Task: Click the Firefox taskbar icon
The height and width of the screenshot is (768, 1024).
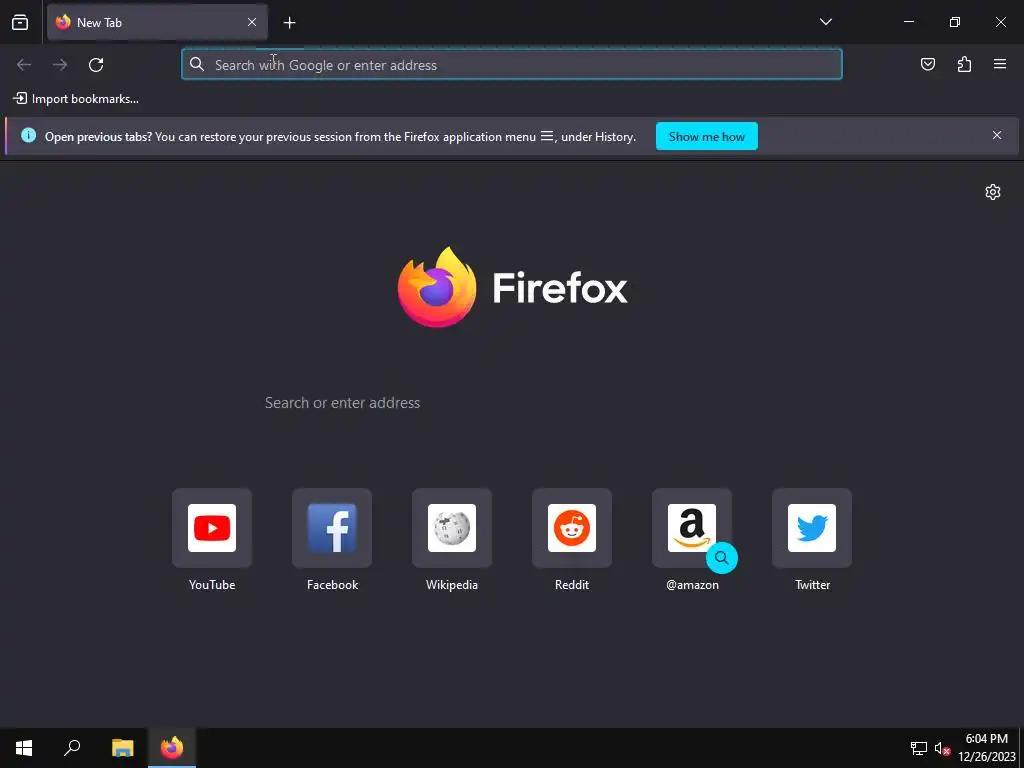Action: [172, 748]
